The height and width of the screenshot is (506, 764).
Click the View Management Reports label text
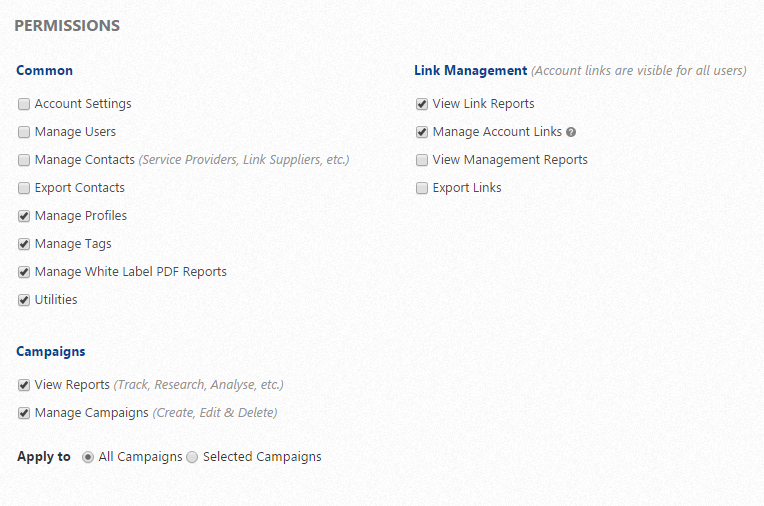point(510,160)
